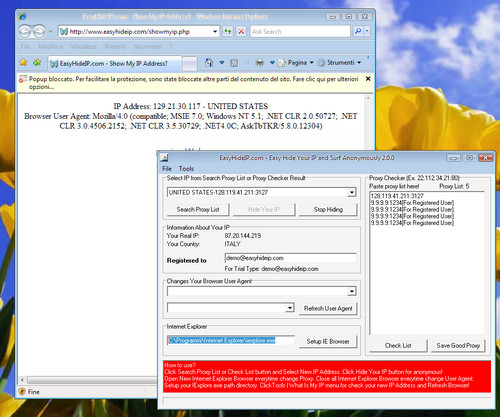The image size is (500, 417).
Task: Click the Strumenti gear icon in IE toolbar
Action: (x=321, y=63)
